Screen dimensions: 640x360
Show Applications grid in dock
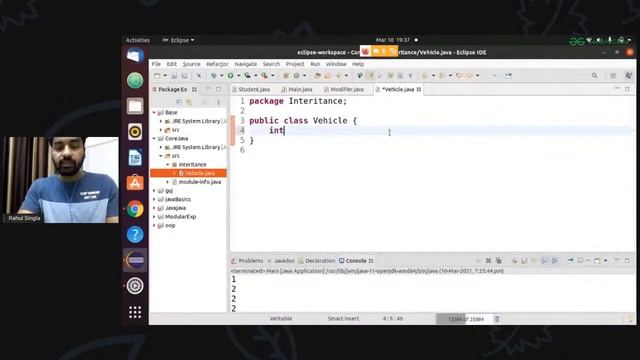pyautogui.click(x=135, y=312)
